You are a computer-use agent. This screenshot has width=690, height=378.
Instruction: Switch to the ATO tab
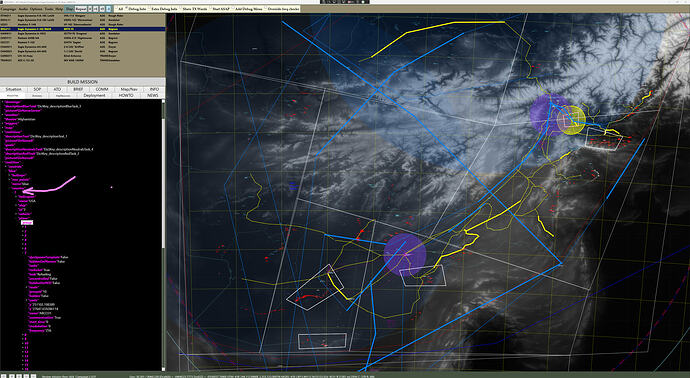57,89
